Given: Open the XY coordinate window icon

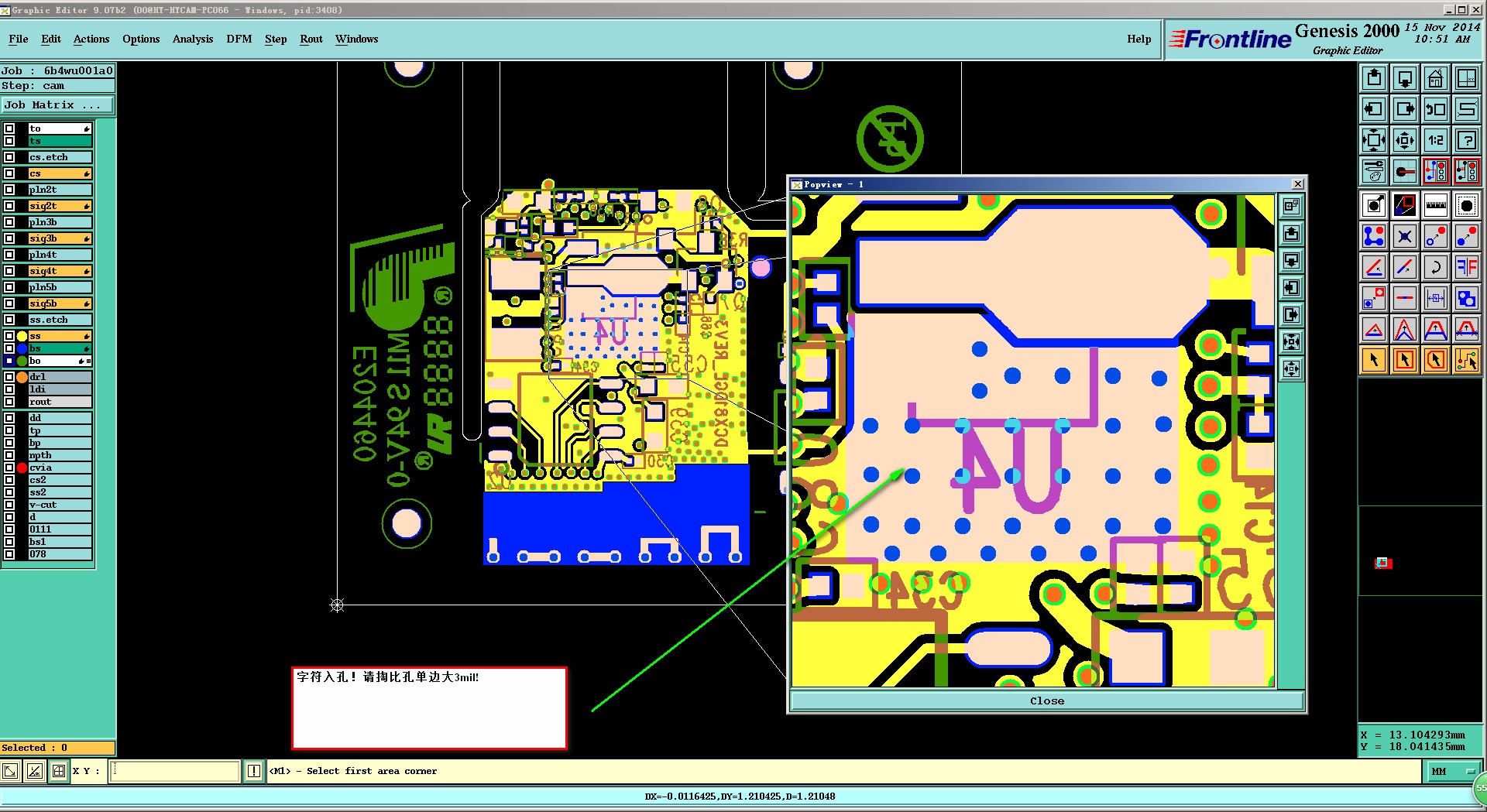Looking at the screenshot, I should pos(1466,78).
